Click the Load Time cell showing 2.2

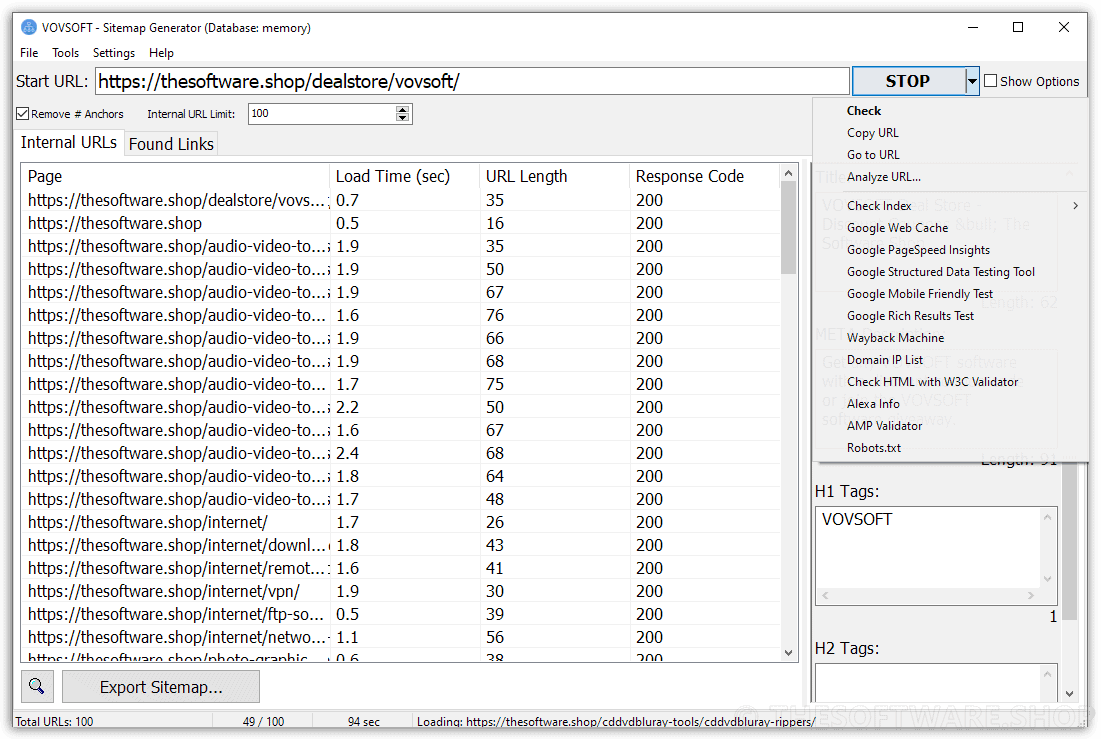pyautogui.click(x=348, y=407)
